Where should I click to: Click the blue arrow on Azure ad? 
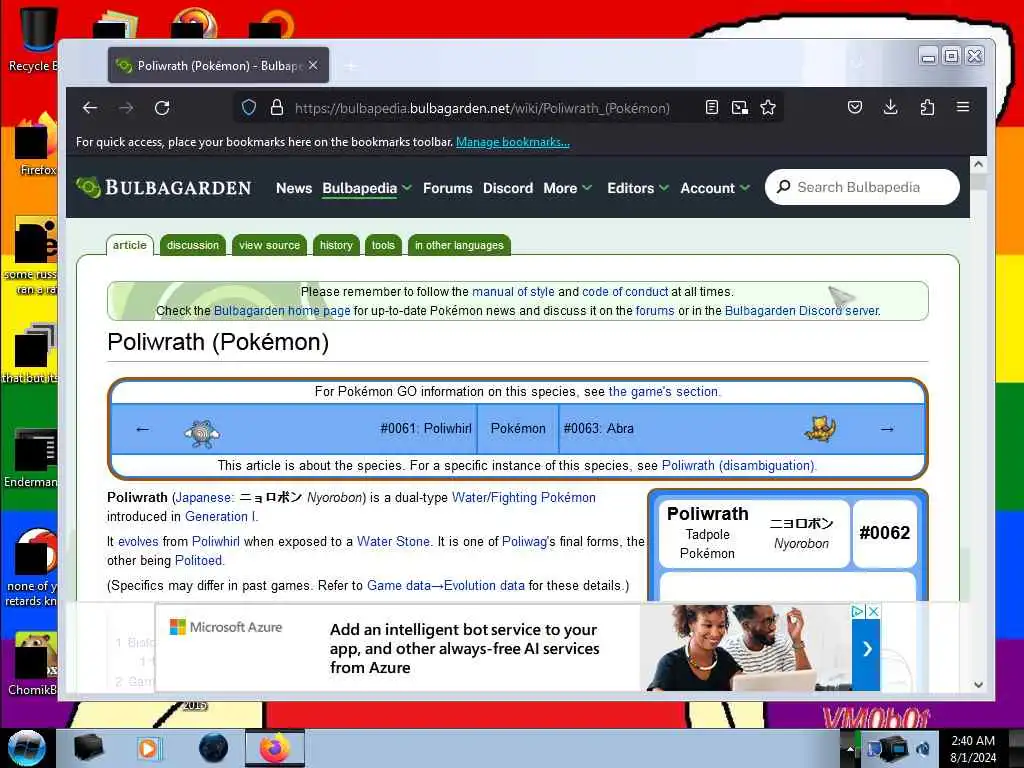click(x=867, y=648)
